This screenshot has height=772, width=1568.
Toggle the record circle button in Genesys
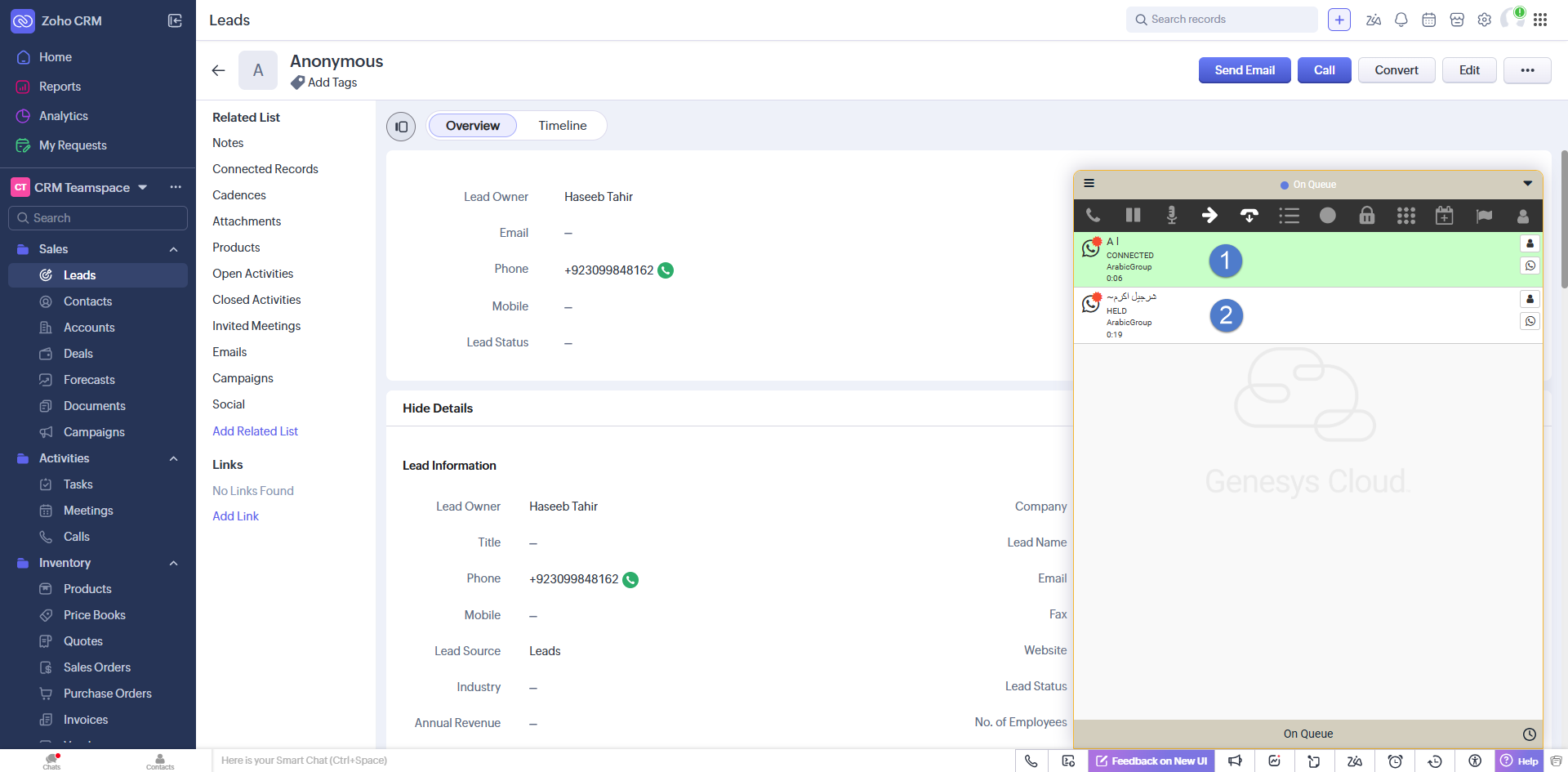coord(1328,216)
